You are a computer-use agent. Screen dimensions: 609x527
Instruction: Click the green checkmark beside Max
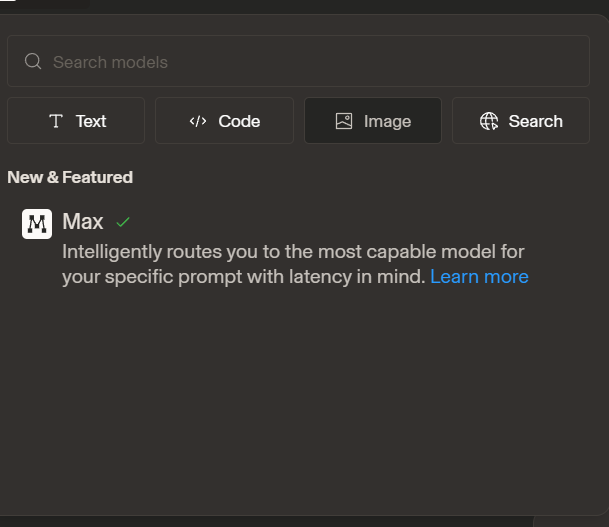(123, 222)
